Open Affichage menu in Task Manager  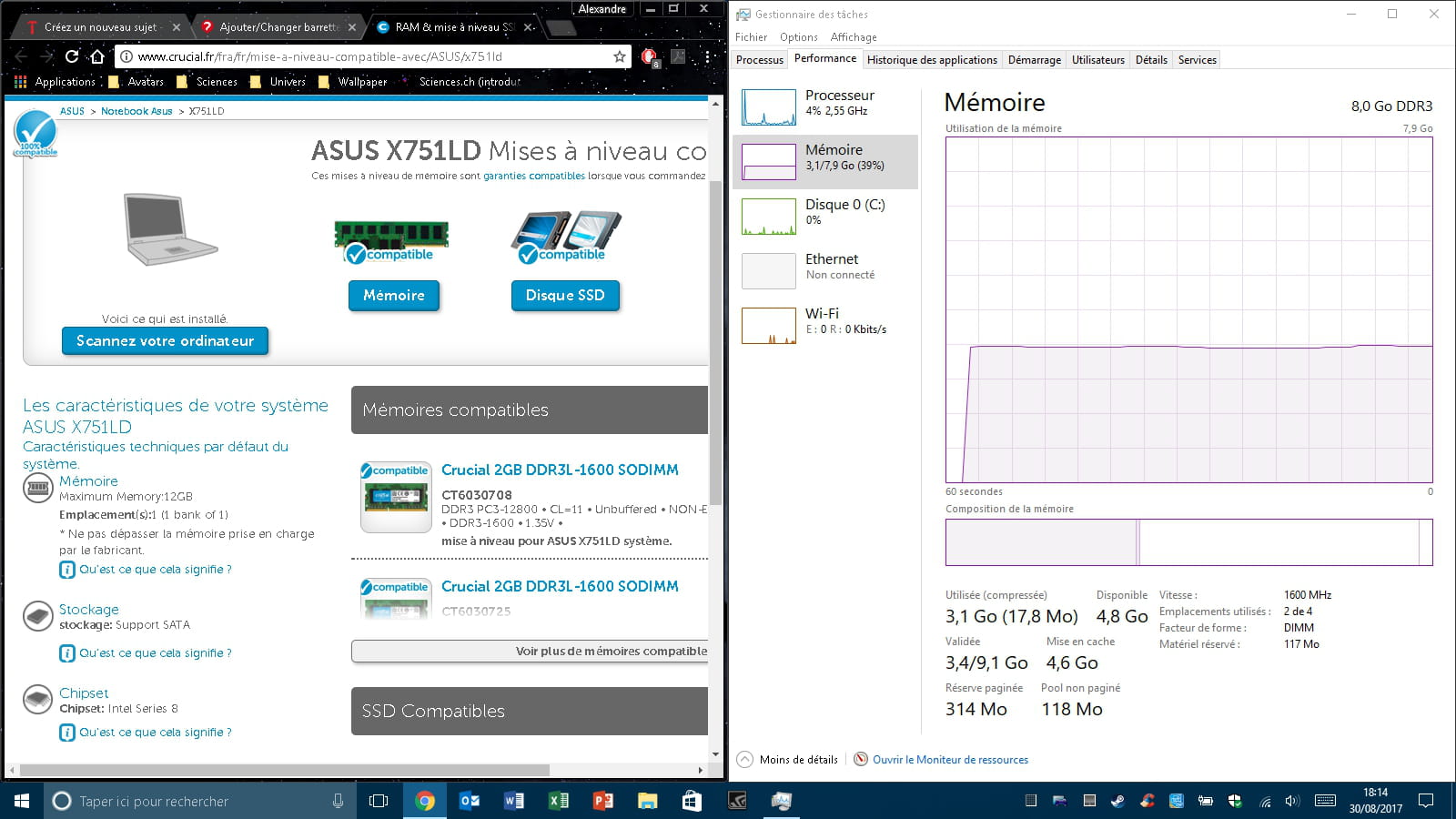[854, 37]
